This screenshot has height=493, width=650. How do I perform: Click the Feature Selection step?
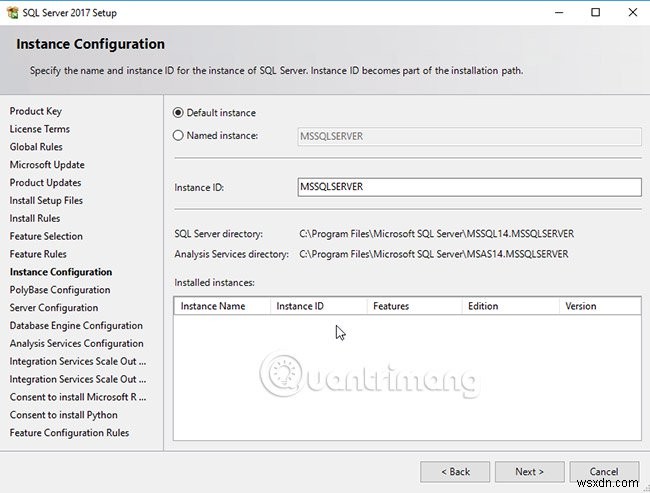pyautogui.click(x=46, y=236)
